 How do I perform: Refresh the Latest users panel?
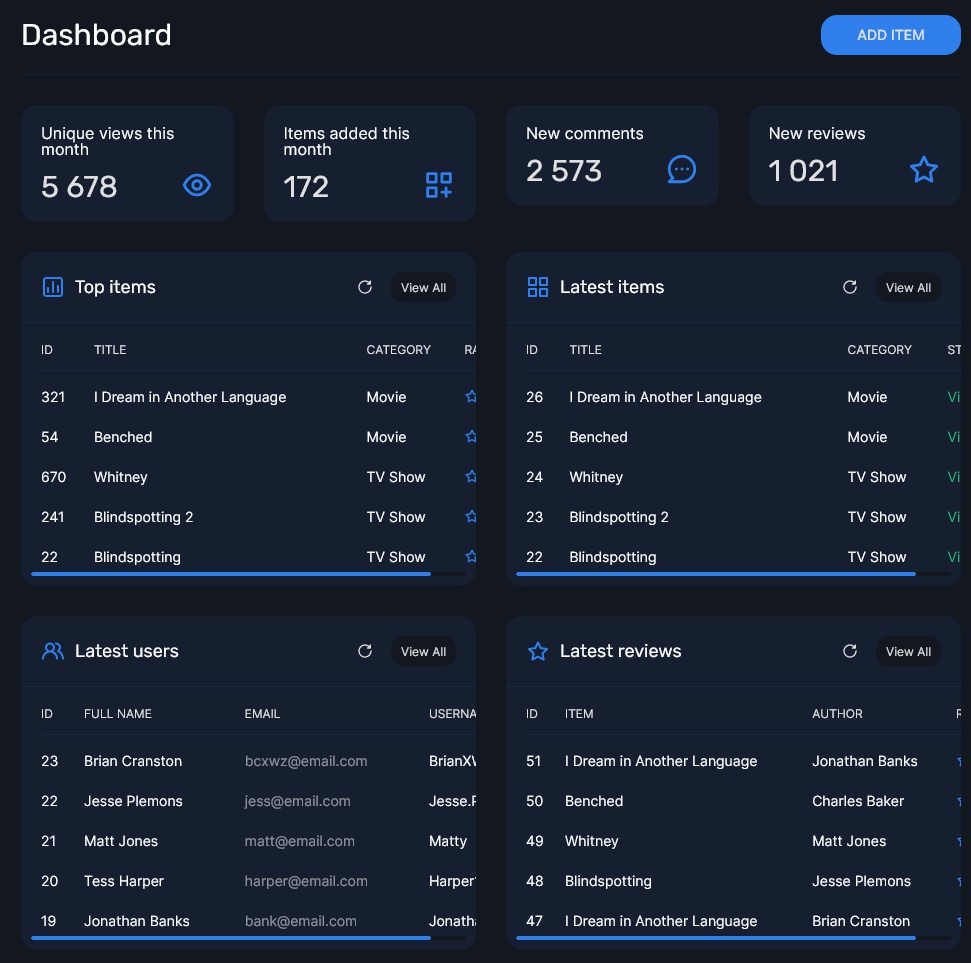tap(365, 651)
